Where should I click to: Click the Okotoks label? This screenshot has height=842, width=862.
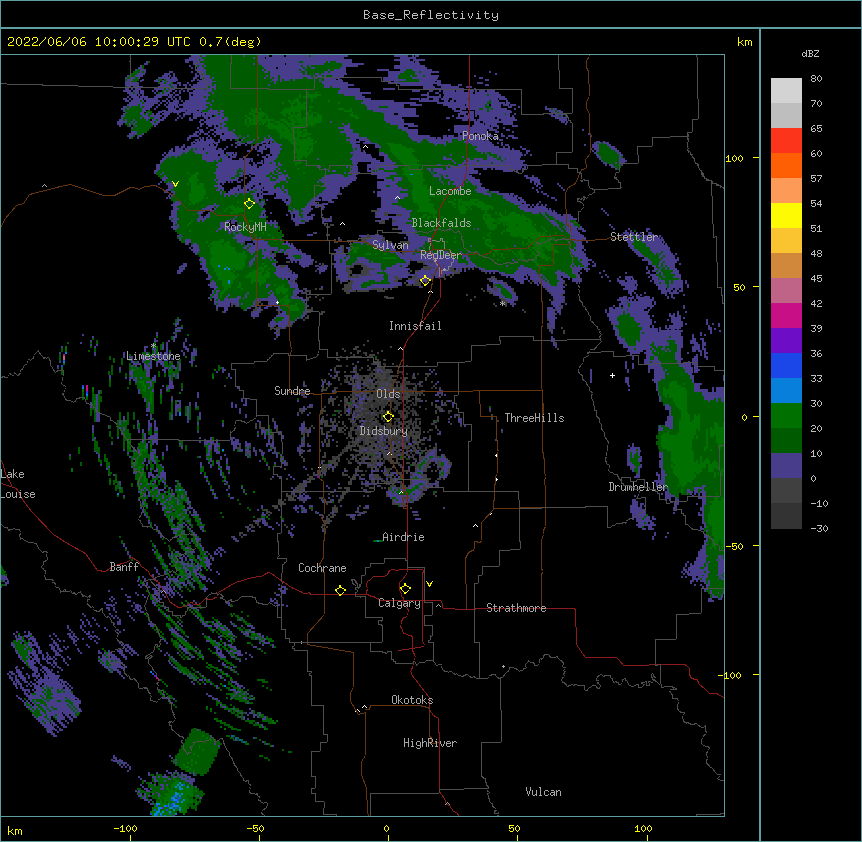pos(412,700)
